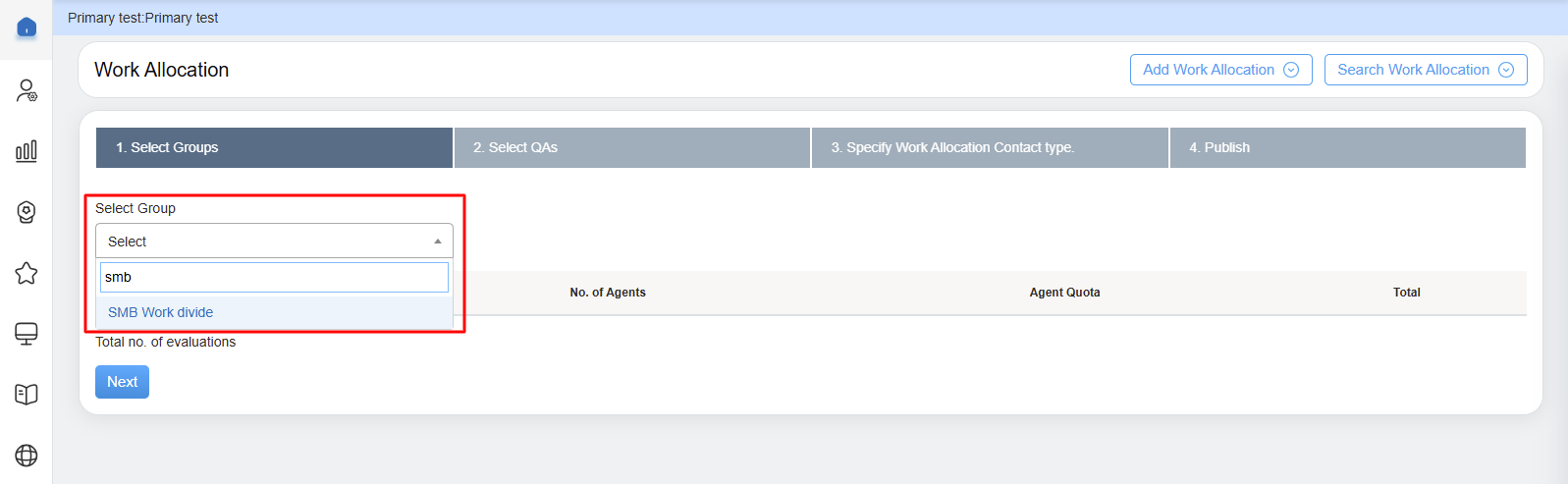This screenshot has width=1568, height=484.
Task: Select the 1. Select Groups step
Action: 274,147
